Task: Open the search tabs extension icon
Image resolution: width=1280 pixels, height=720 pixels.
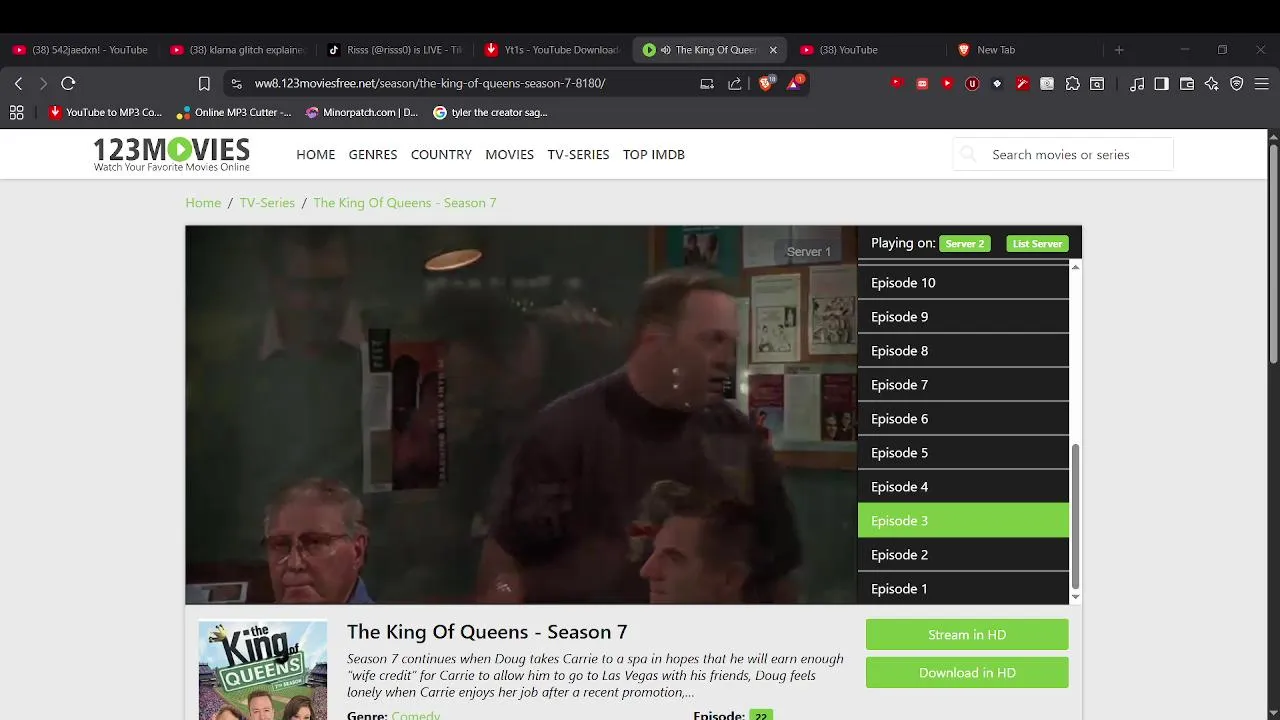Action: pyautogui.click(x=1097, y=84)
